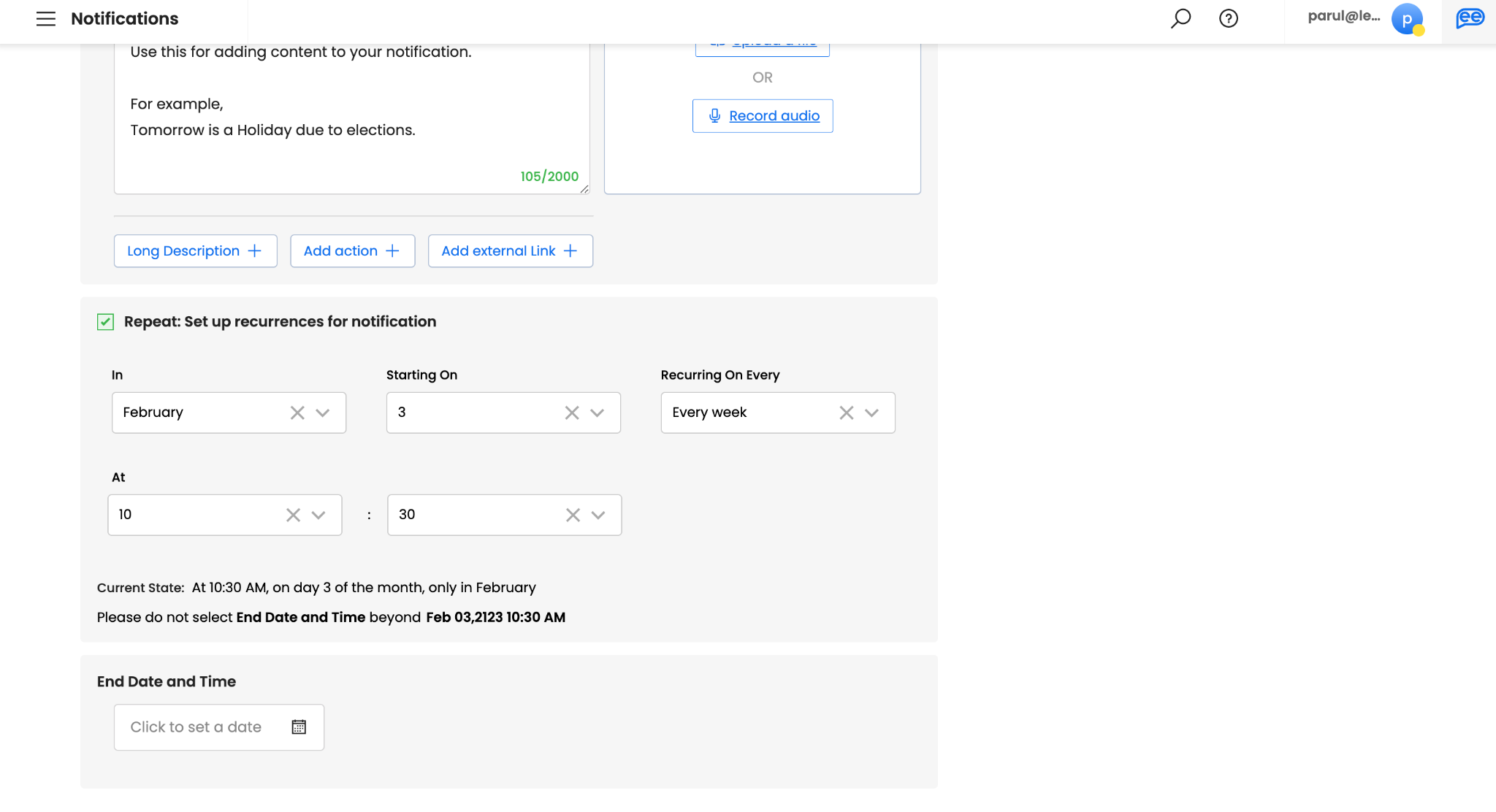This screenshot has width=1496, height=812.
Task: Click the search magnifier icon
Action: click(1180, 18)
